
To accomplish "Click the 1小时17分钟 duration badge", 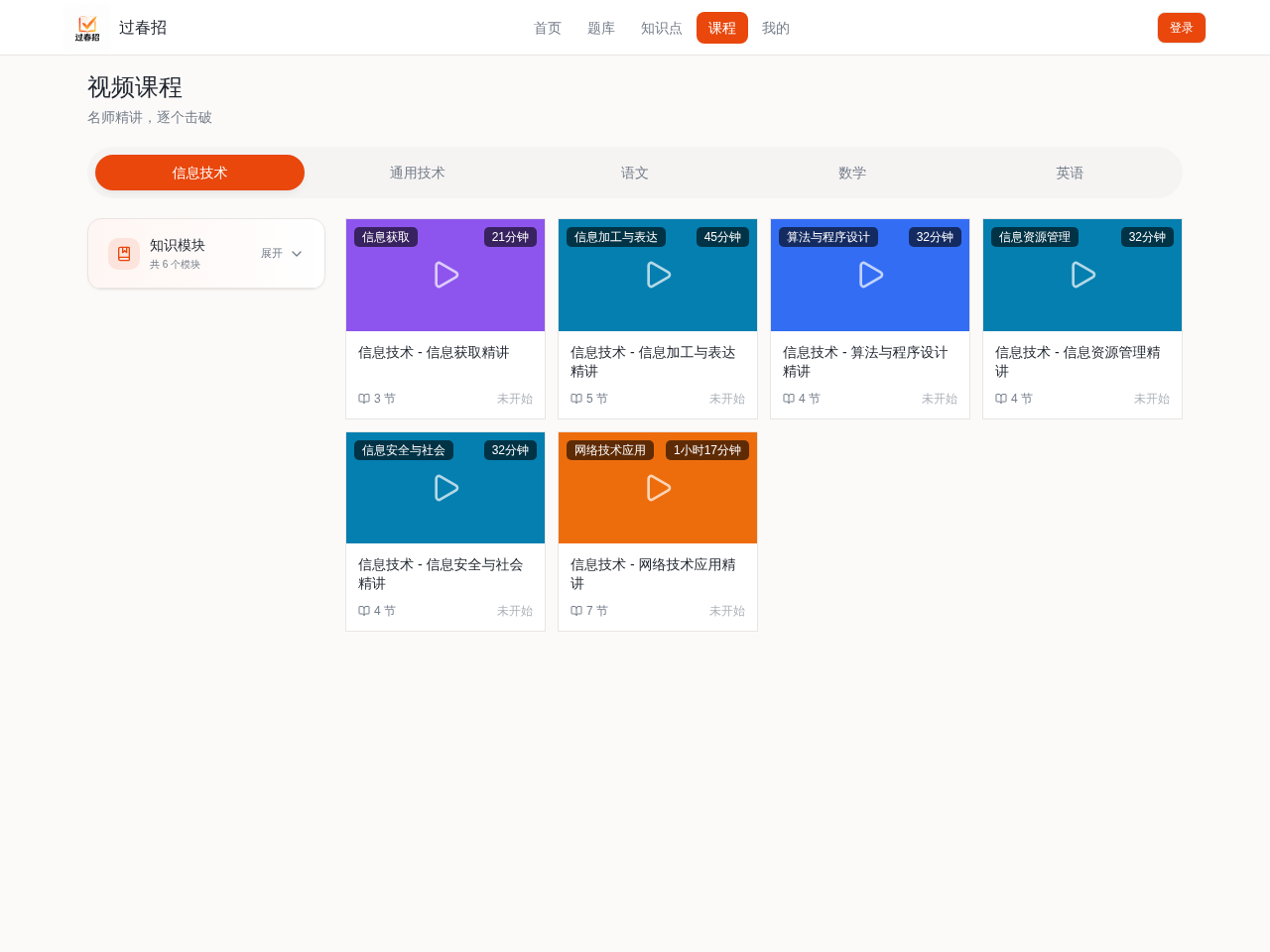I will pos(707,450).
